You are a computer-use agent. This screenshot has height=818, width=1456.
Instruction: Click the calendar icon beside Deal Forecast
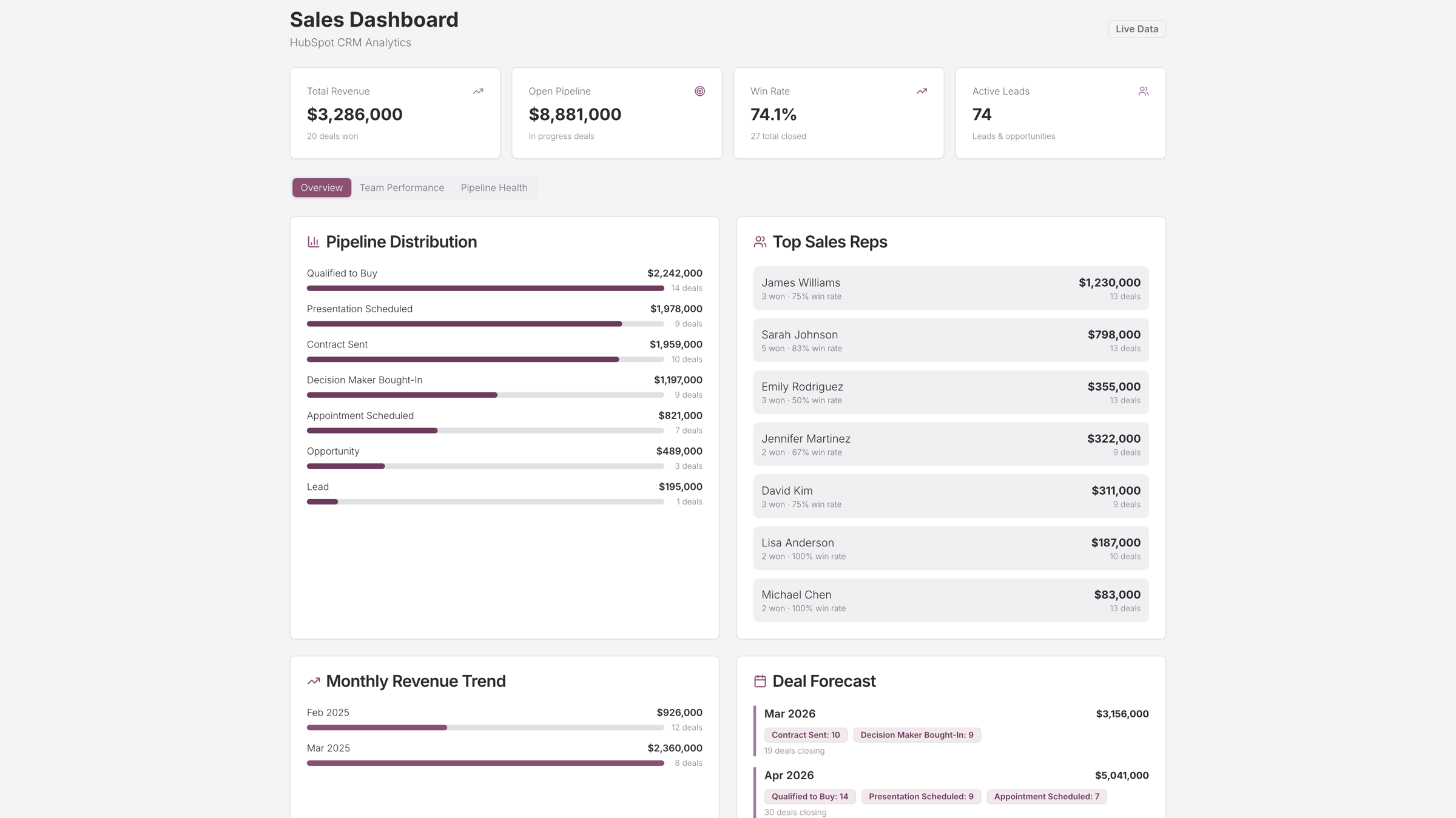tap(759, 680)
